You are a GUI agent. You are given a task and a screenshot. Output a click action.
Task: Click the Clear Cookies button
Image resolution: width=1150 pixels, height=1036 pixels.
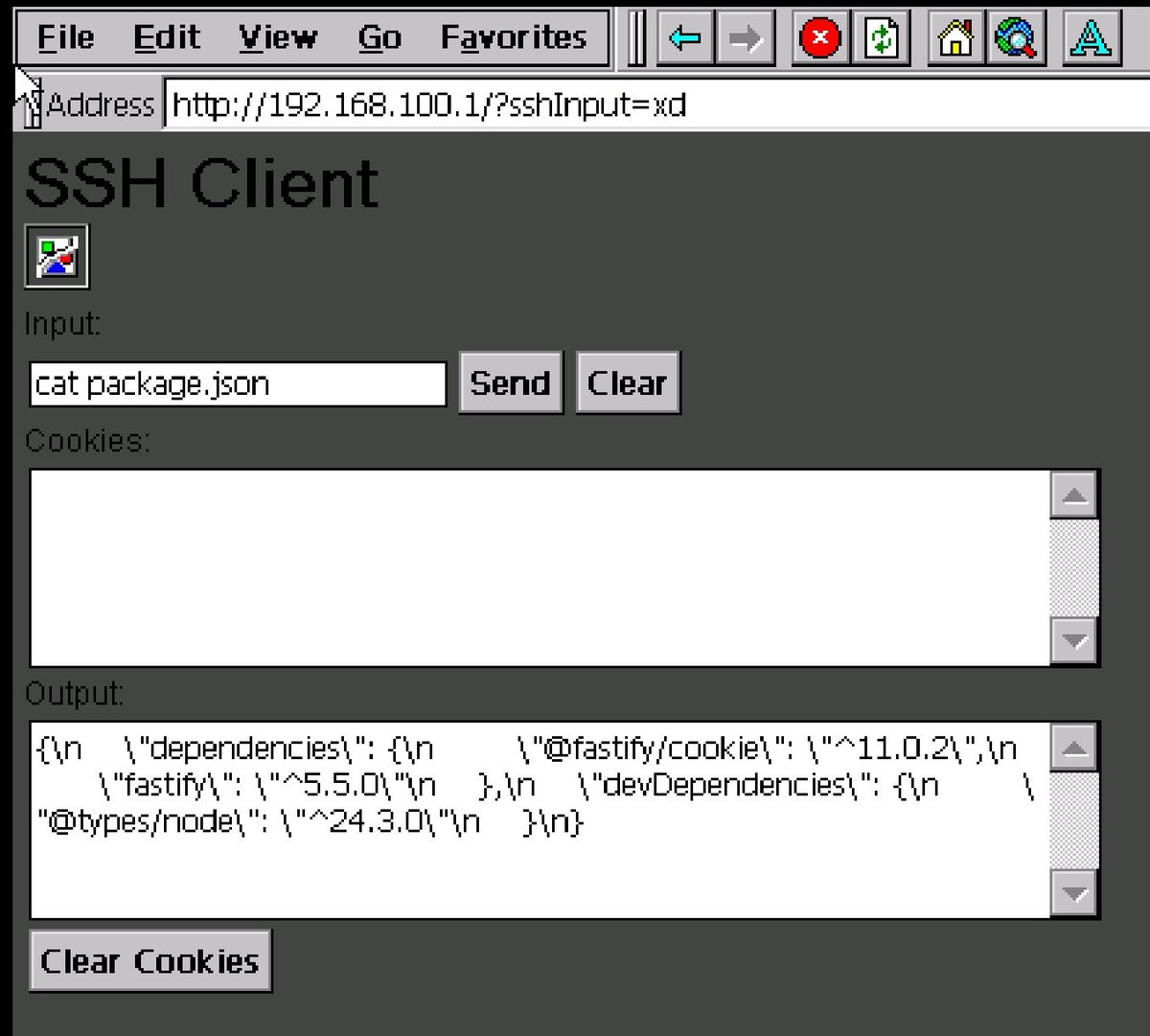[x=150, y=960]
